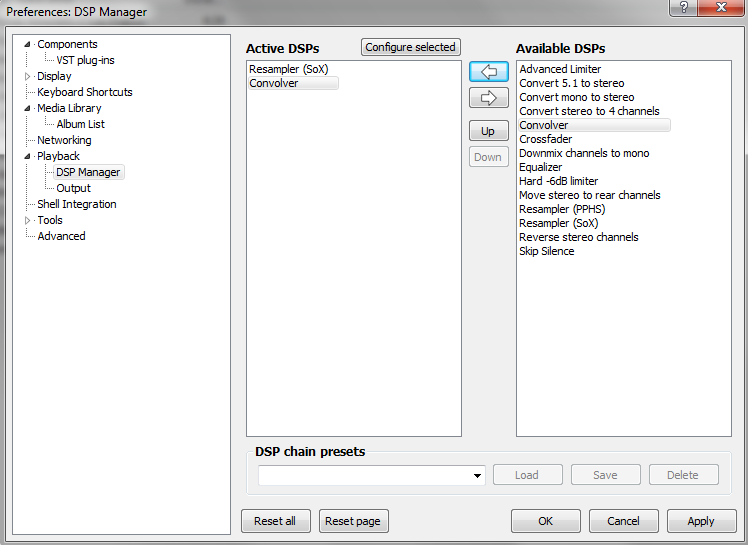This screenshot has width=748, height=545.
Task: Confirm with the OK button
Action: 545,521
